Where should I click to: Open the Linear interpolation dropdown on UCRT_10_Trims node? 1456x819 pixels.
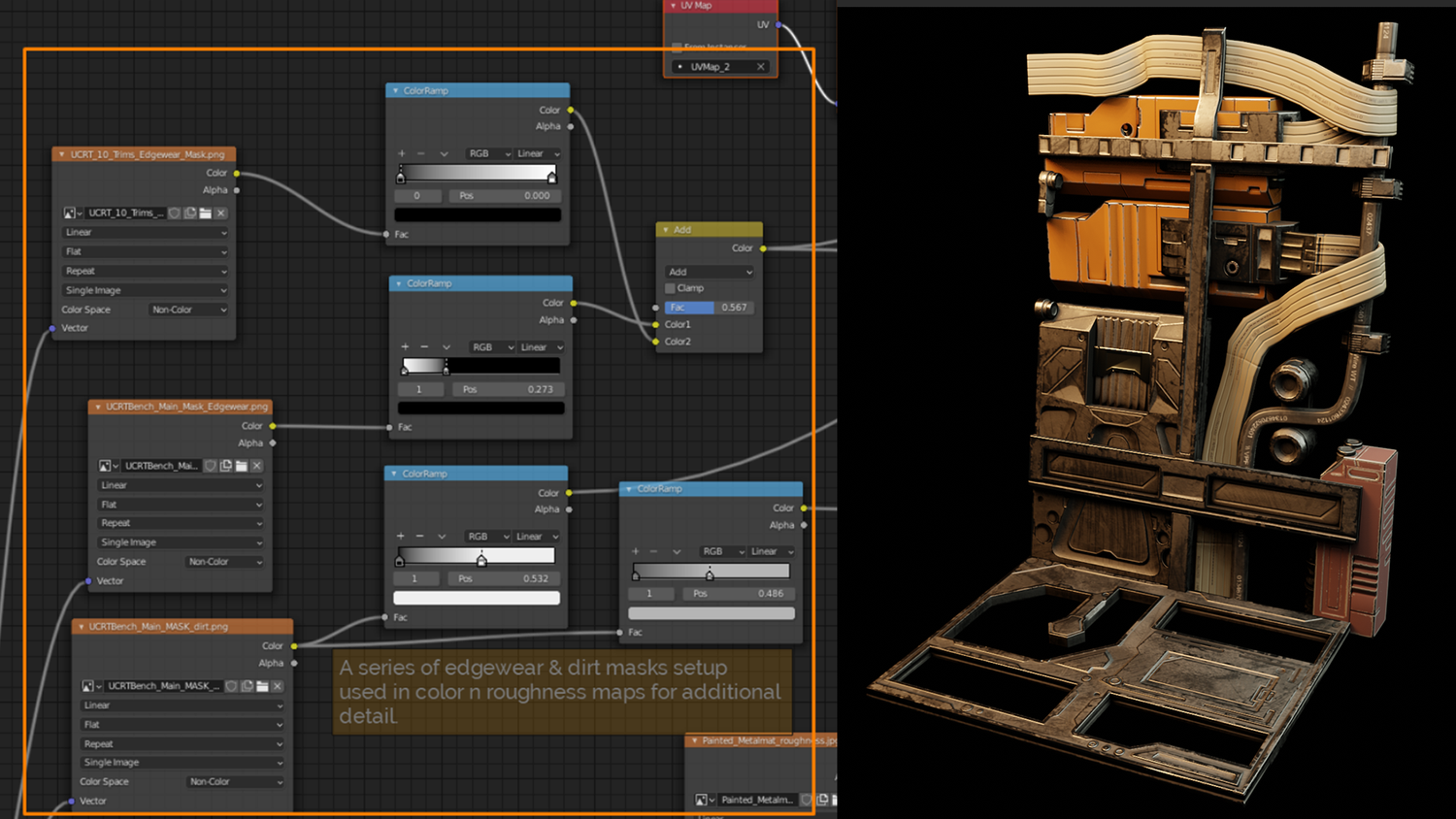point(144,232)
